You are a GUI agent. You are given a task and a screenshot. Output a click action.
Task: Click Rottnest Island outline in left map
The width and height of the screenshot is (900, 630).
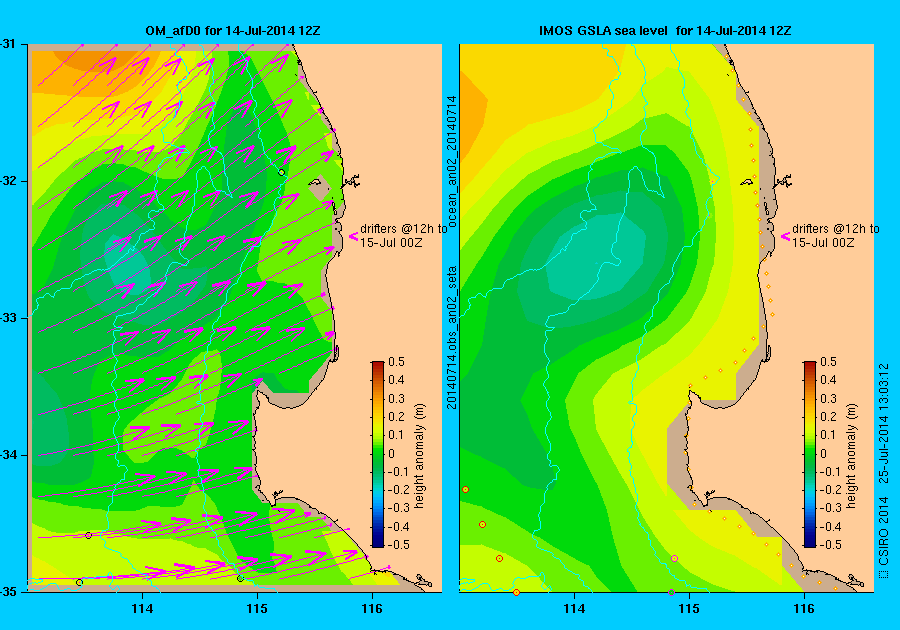[315, 183]
